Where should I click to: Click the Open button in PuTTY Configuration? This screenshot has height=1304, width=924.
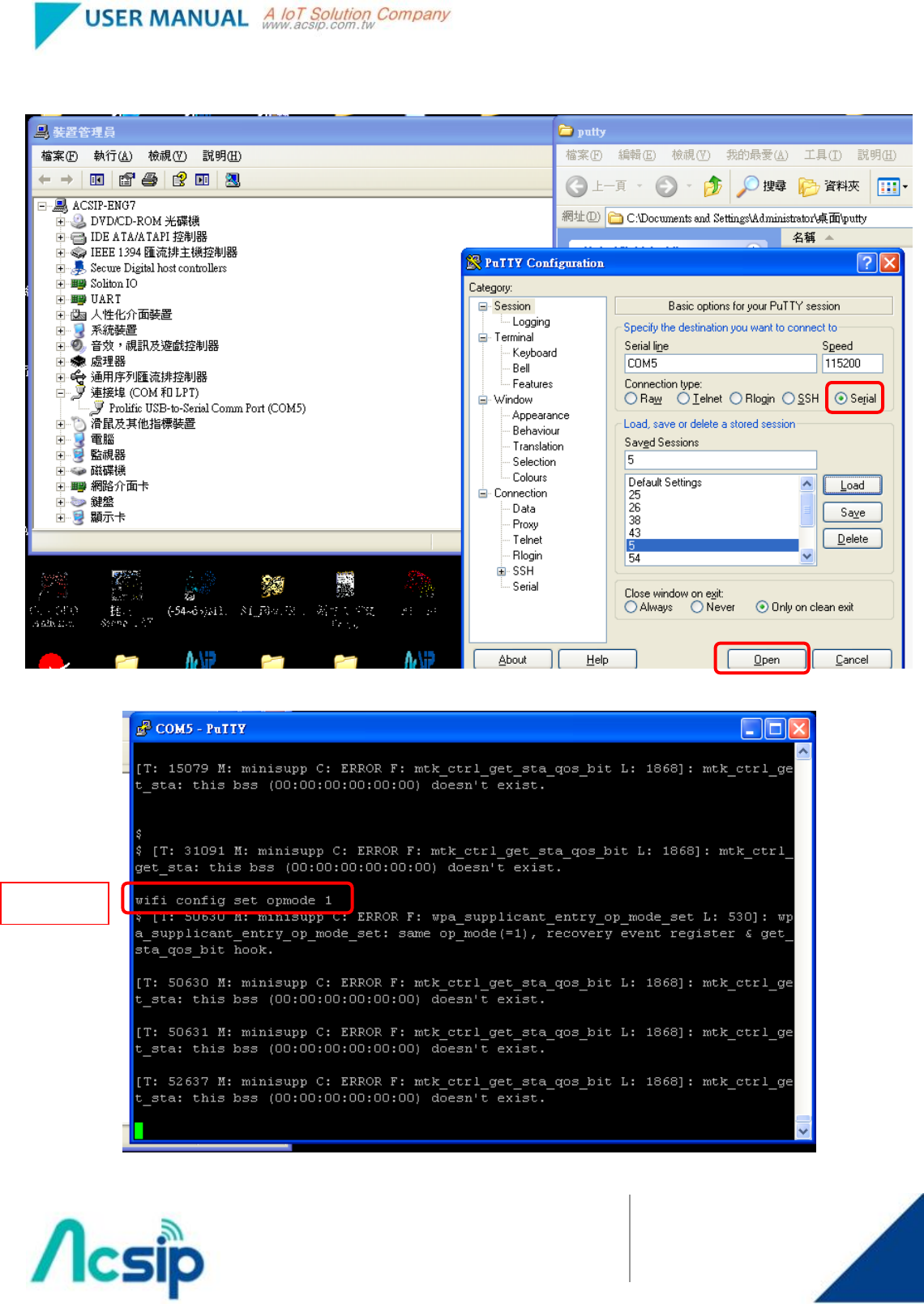(767, 660)
